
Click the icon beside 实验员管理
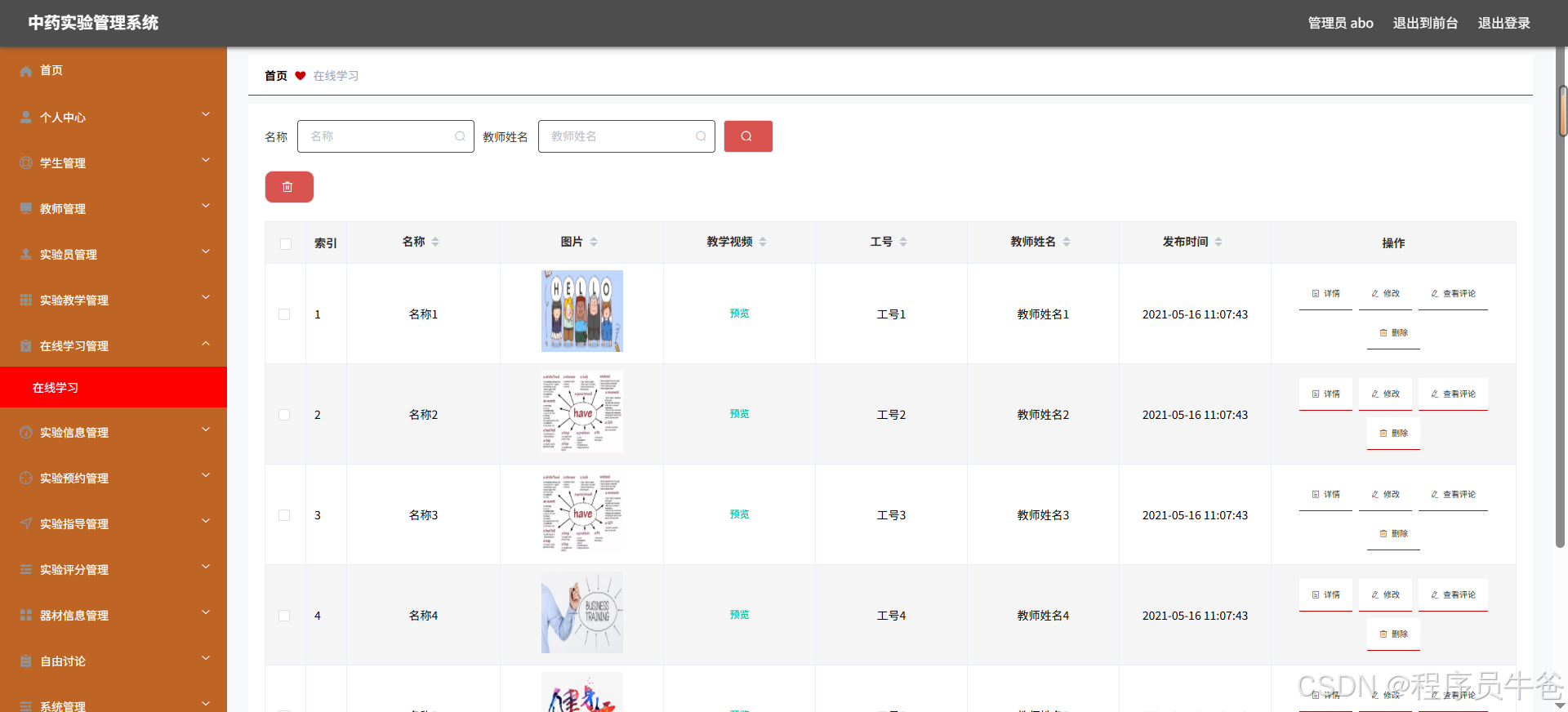click(26, 254)
